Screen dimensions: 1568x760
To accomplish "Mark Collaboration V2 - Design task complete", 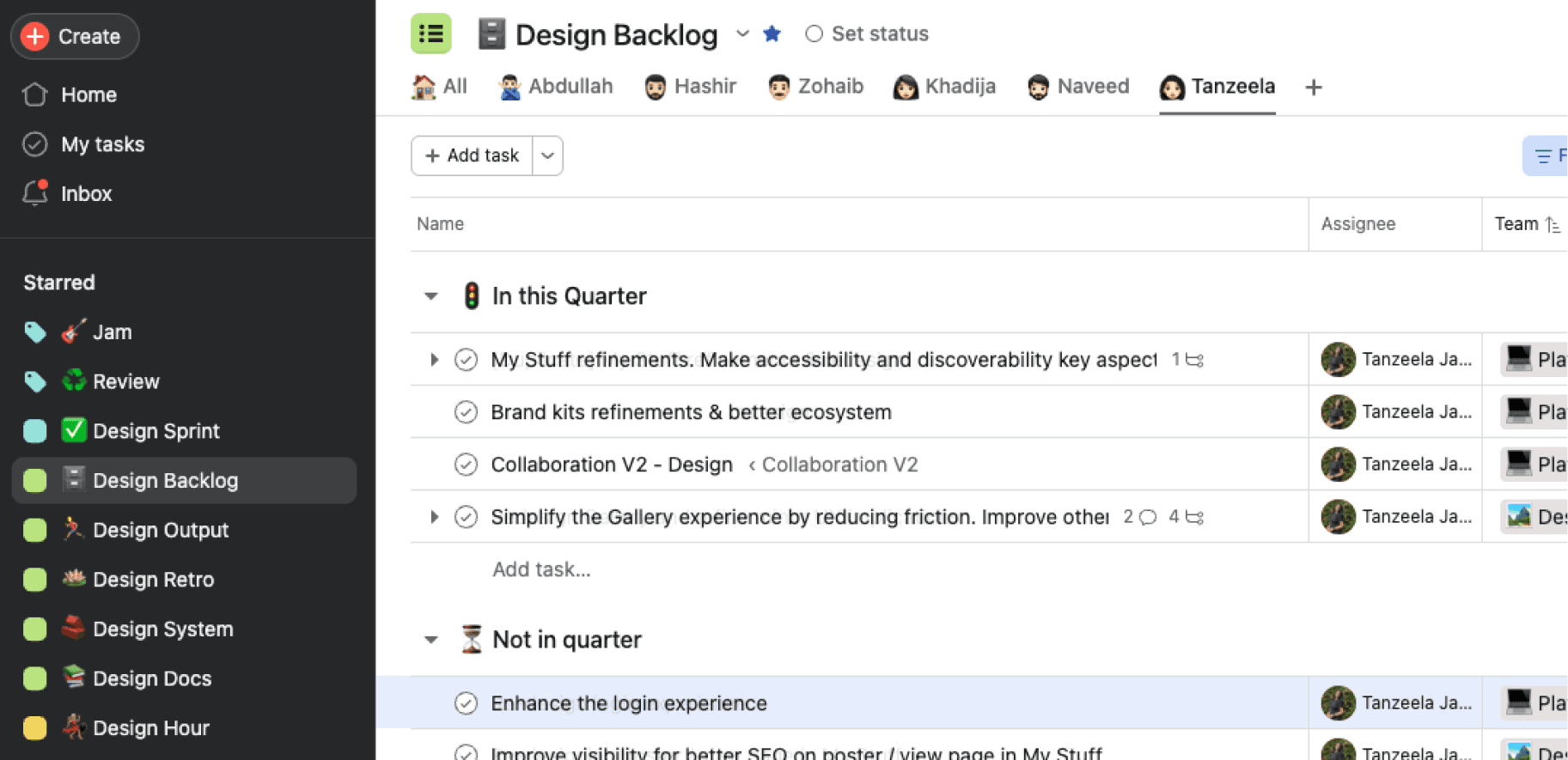I will click(466, 465).
